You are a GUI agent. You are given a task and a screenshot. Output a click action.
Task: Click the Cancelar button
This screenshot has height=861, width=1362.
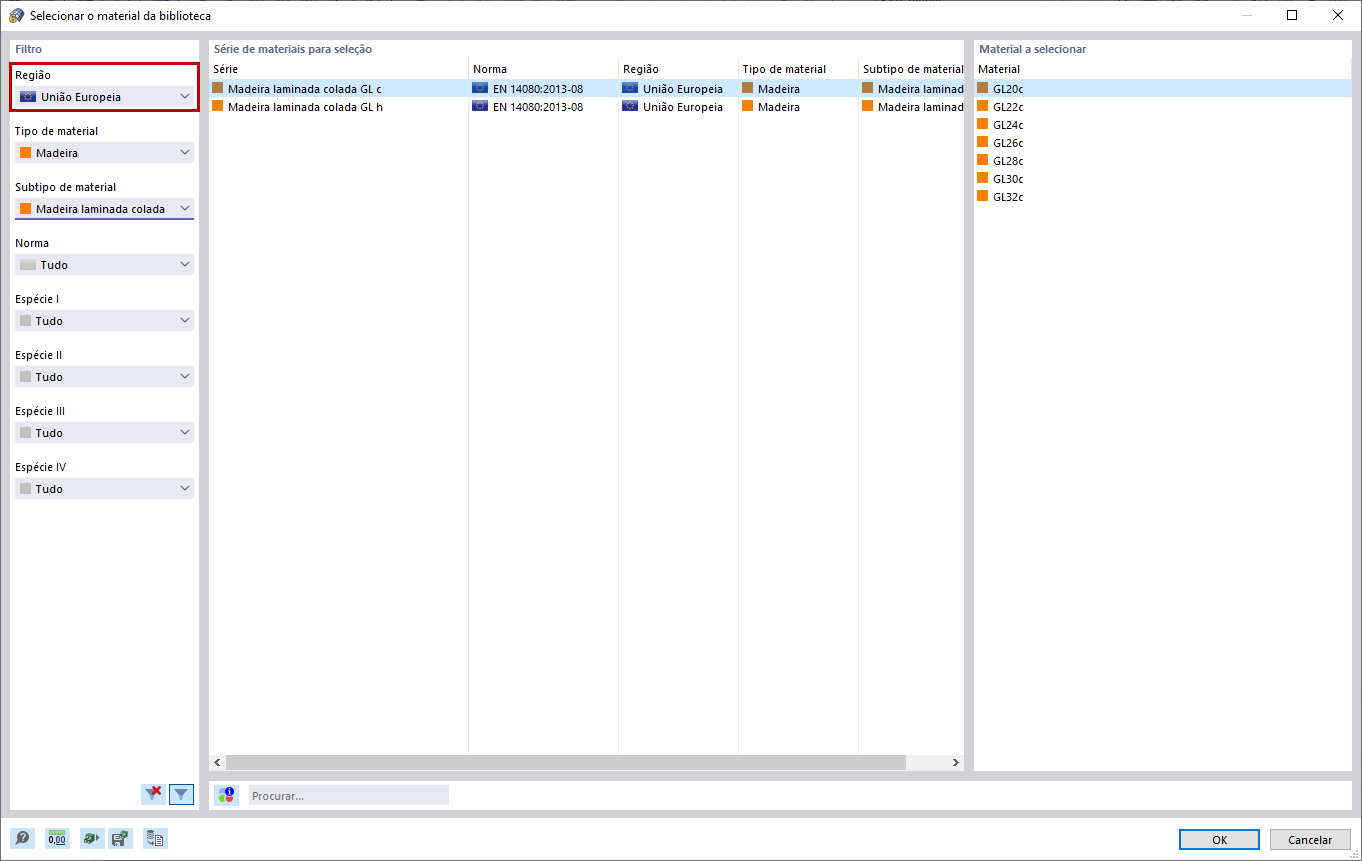1310,839
